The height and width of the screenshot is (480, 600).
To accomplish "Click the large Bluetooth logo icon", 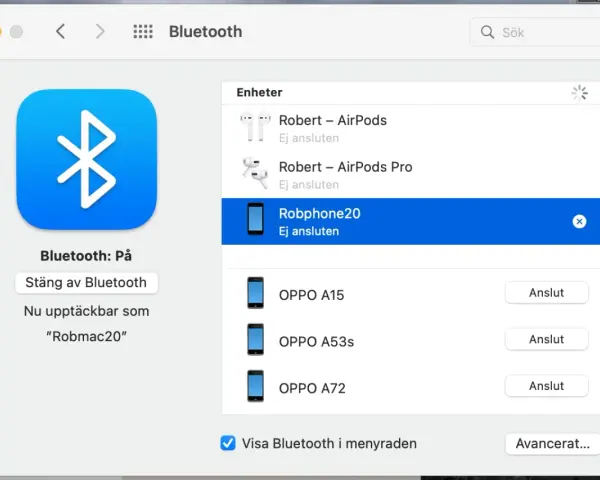I will point(86,159).
